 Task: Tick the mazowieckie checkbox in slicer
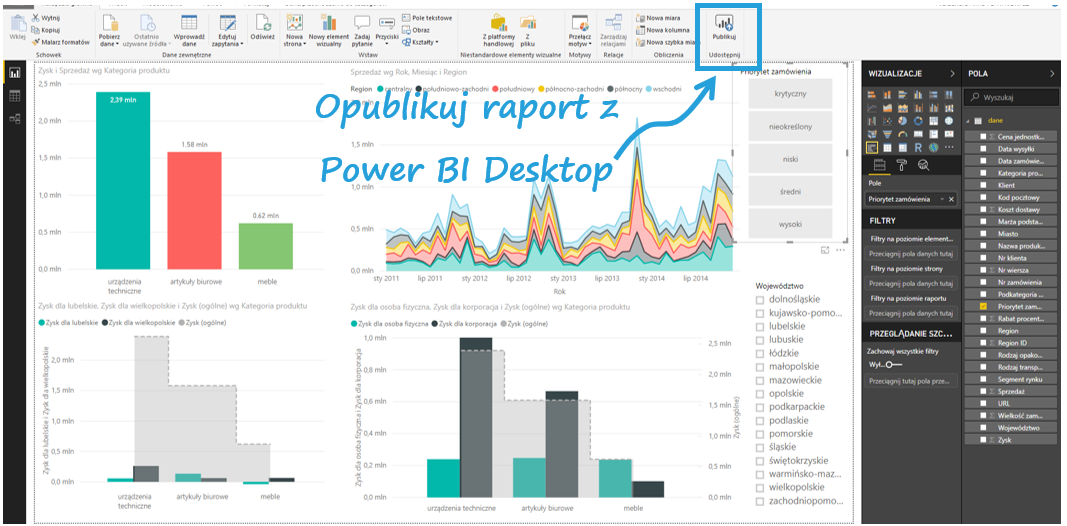pos(760,380)
